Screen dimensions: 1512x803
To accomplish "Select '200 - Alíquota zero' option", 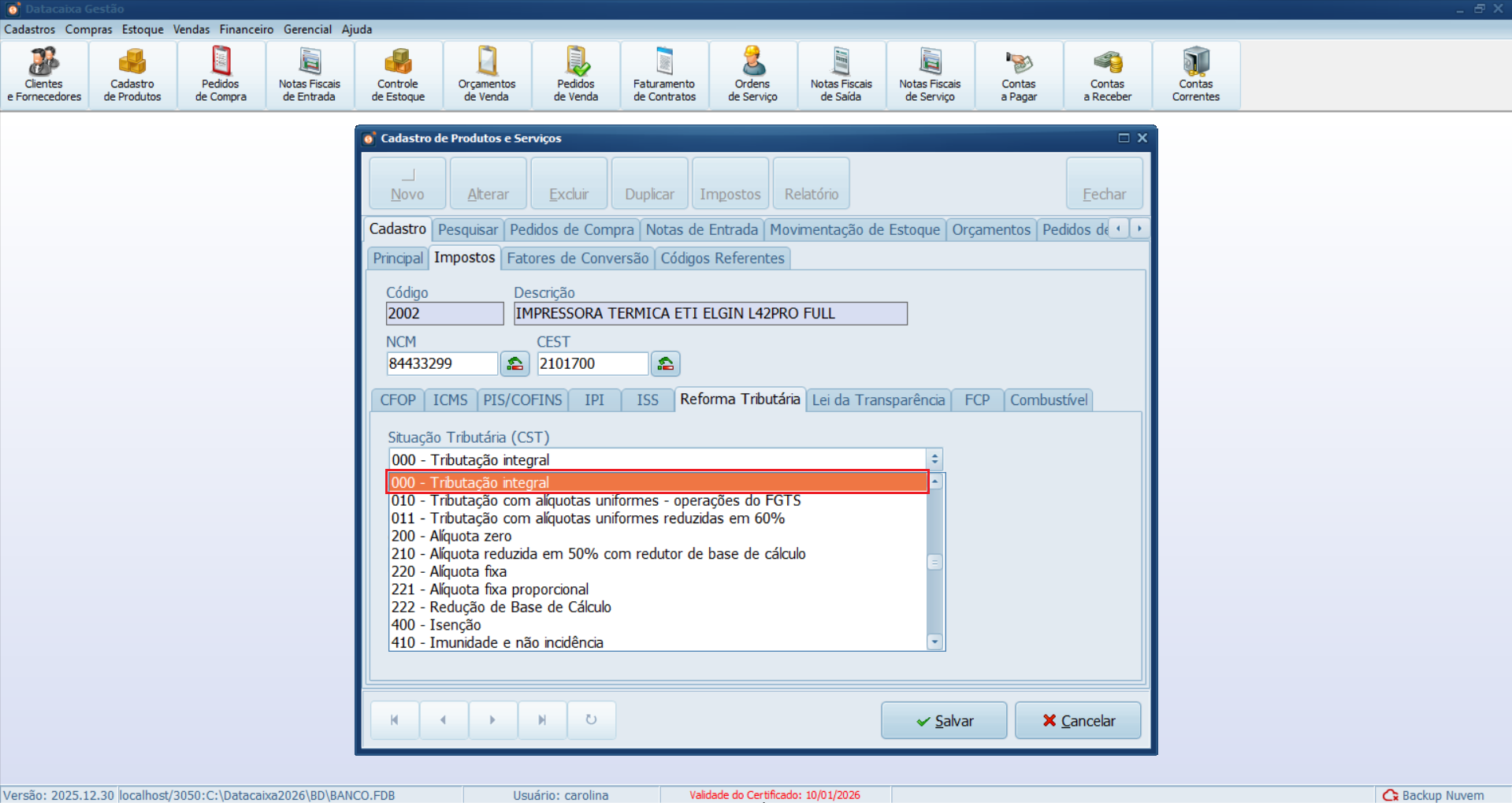I will point(451,537).
